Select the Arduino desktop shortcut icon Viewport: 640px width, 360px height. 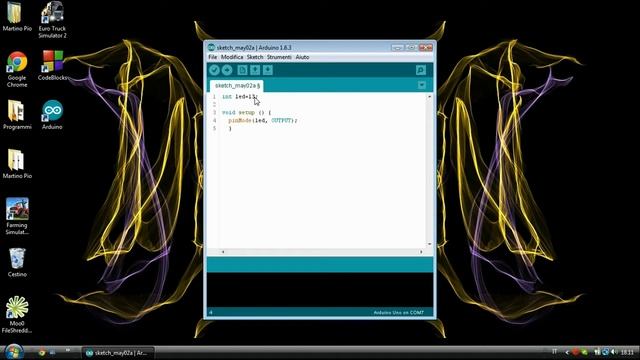coord(52,115)
